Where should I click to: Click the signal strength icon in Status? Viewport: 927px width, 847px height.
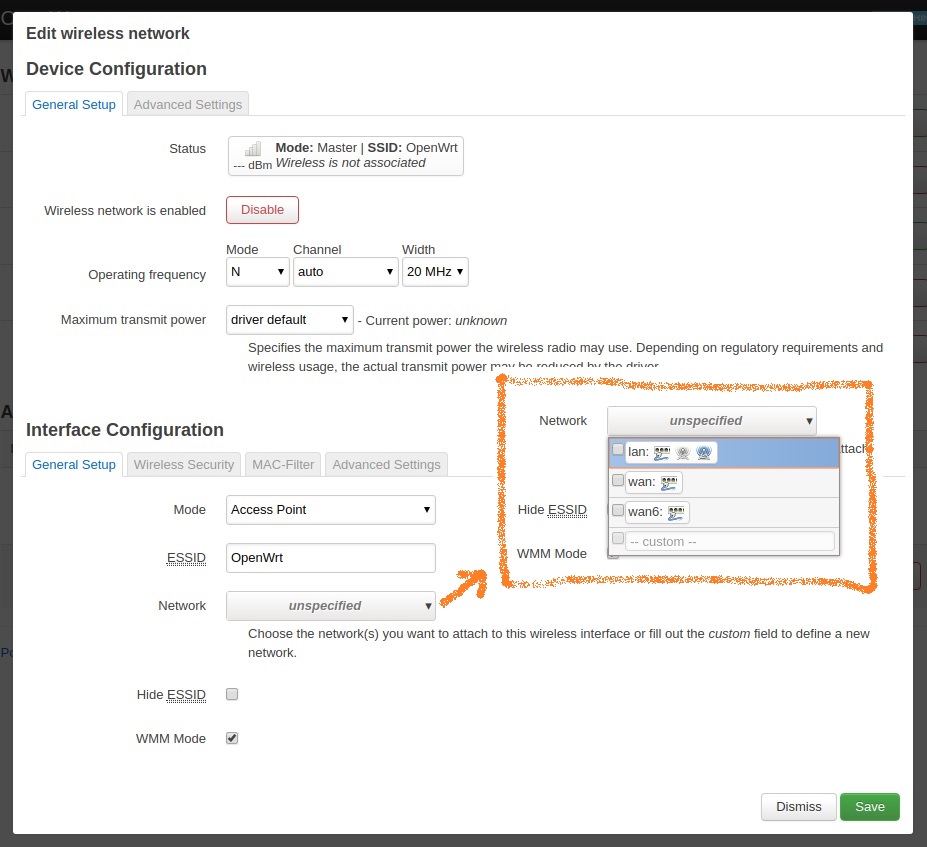point(252,148)
